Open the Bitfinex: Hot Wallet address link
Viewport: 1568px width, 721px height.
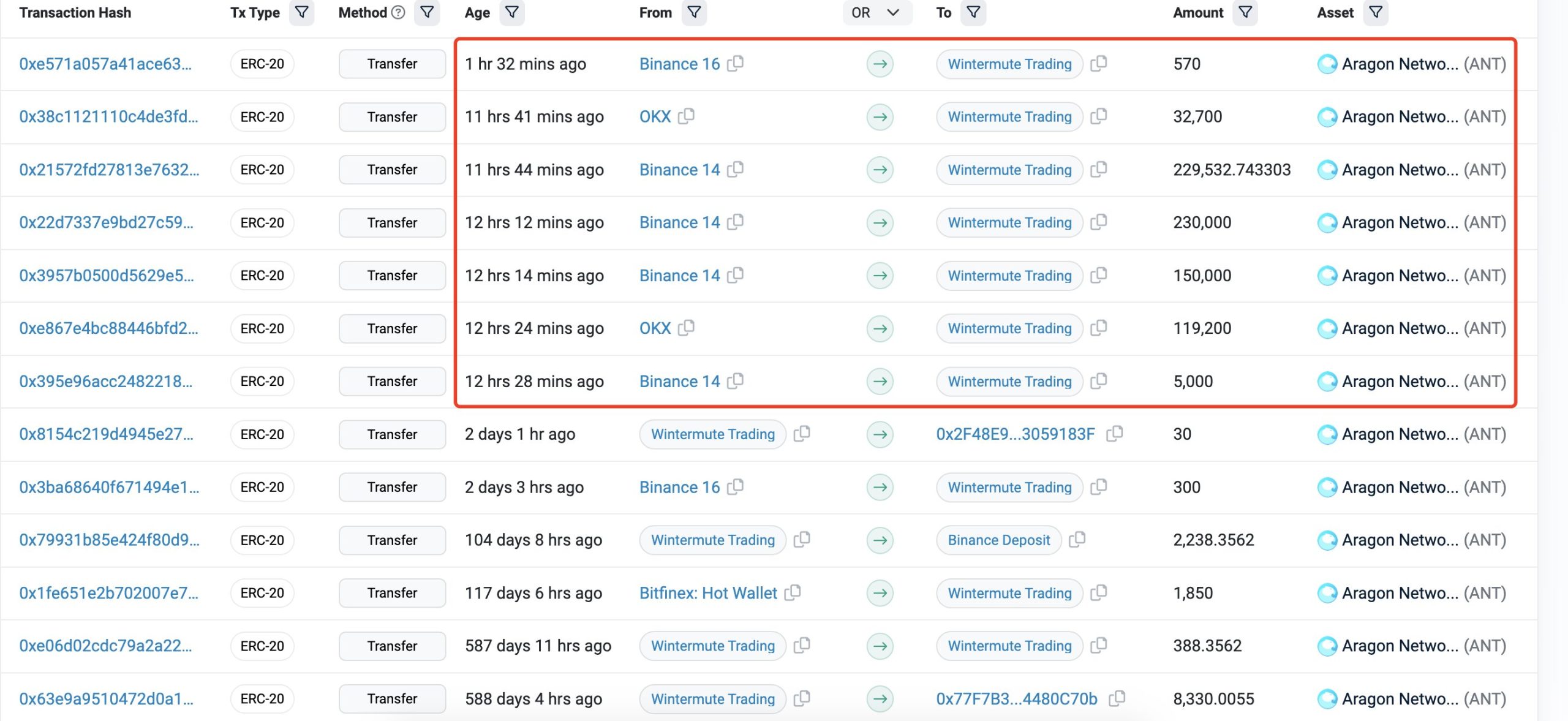tap(708, 593)
